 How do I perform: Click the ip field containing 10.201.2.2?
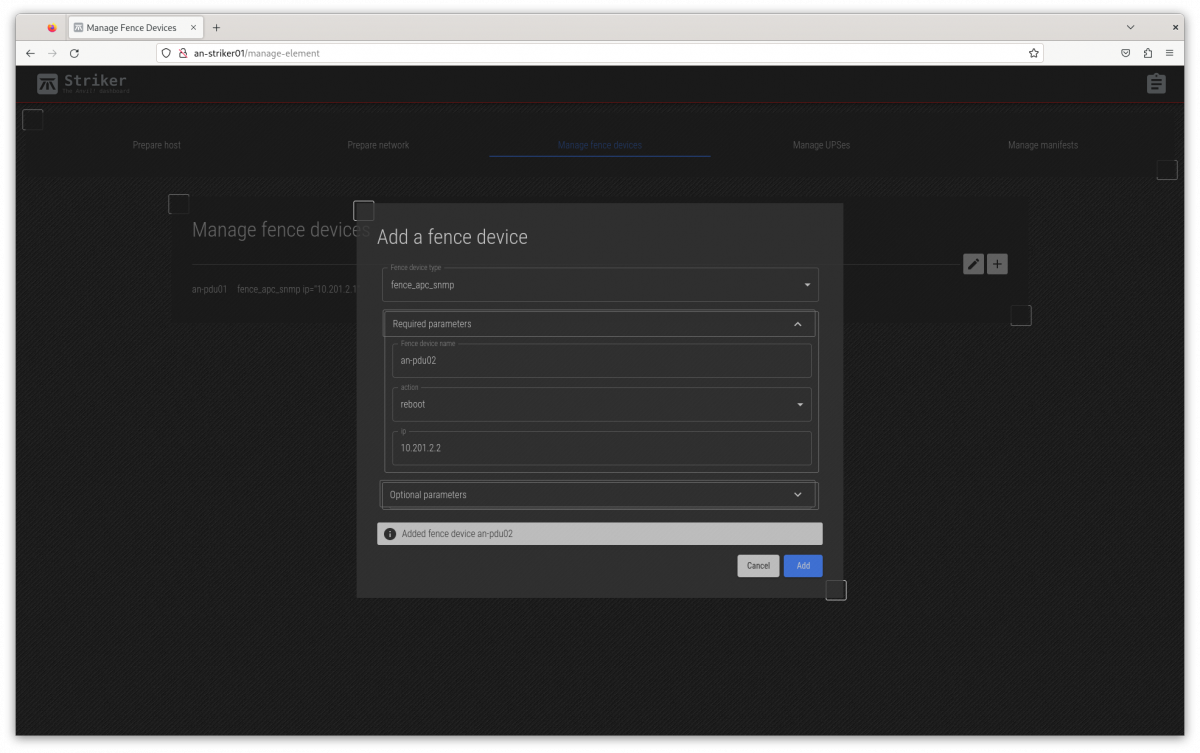pos(601,449)
